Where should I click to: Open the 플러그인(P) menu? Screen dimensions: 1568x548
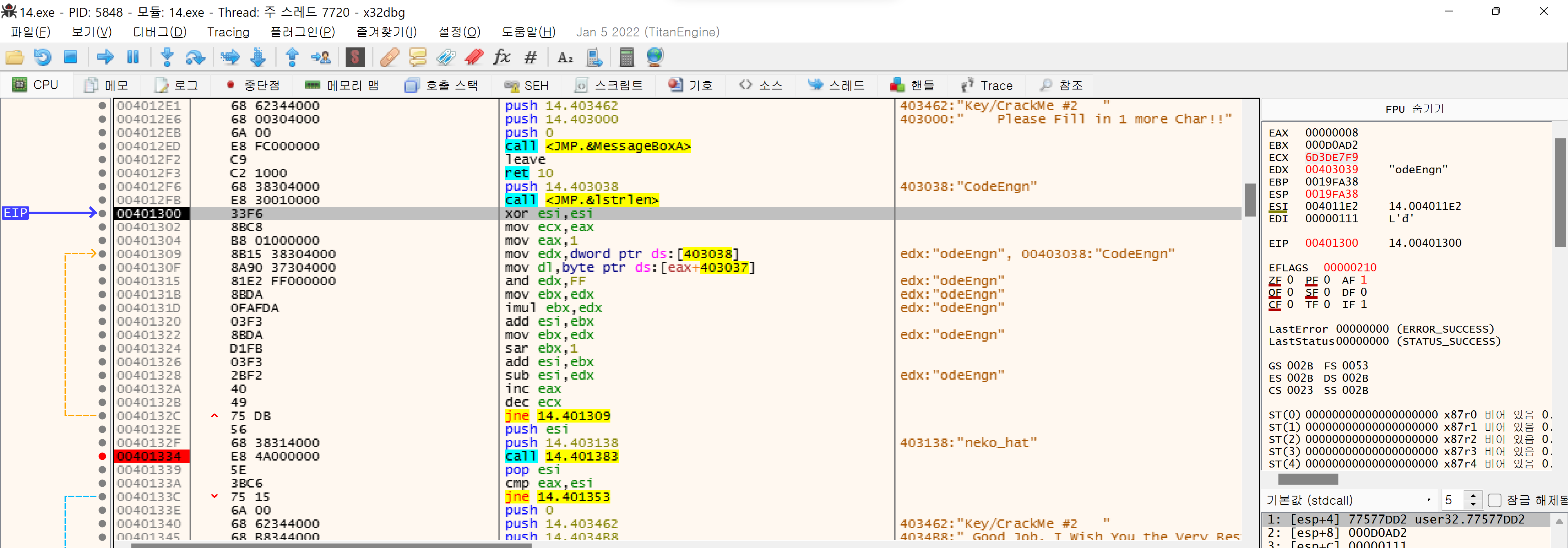[x=302, y=31]
